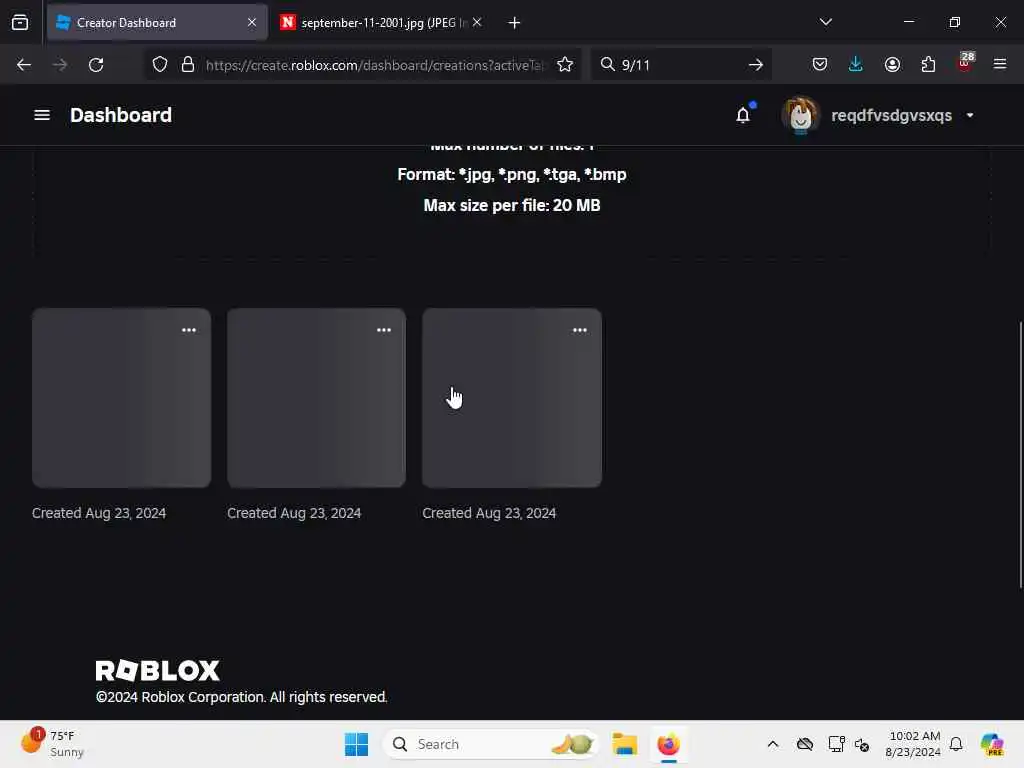Expand the reqdfvsdgvsxqs account dropdown arrow
The width and height of the screenshot is (1024, 768).
point(970,115)
